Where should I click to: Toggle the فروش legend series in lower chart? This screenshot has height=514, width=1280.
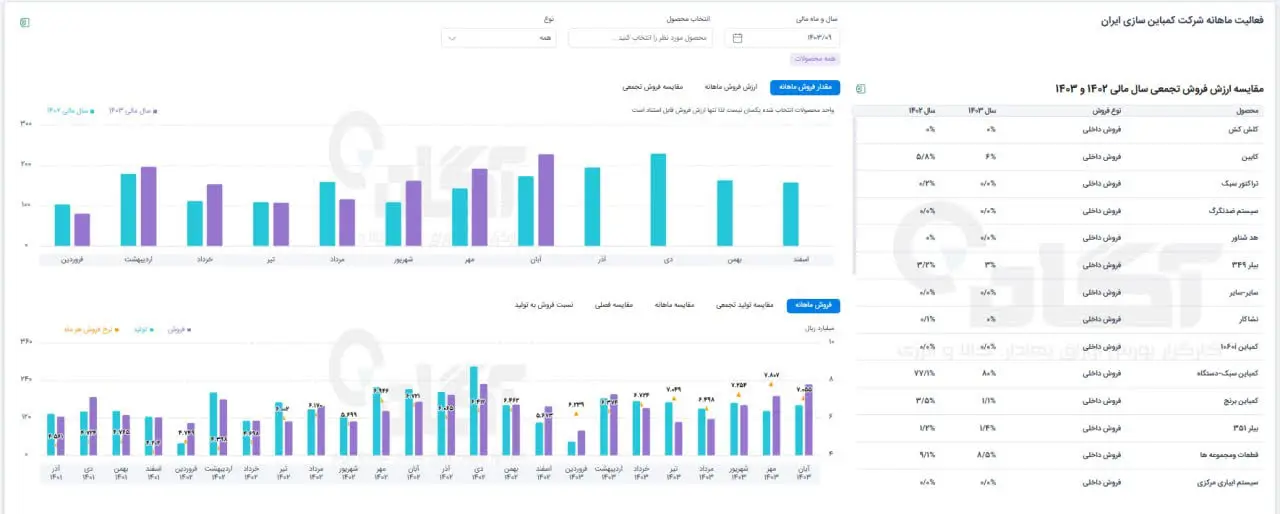tap(177, 328)
